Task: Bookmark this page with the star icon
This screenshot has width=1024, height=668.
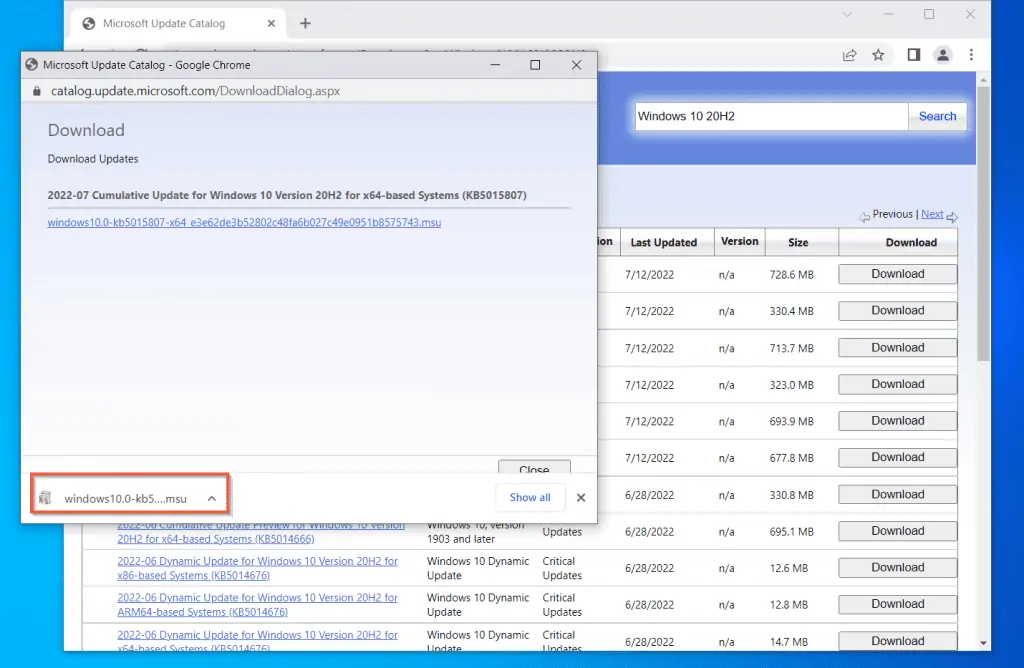Action: (x=878, y=55)
